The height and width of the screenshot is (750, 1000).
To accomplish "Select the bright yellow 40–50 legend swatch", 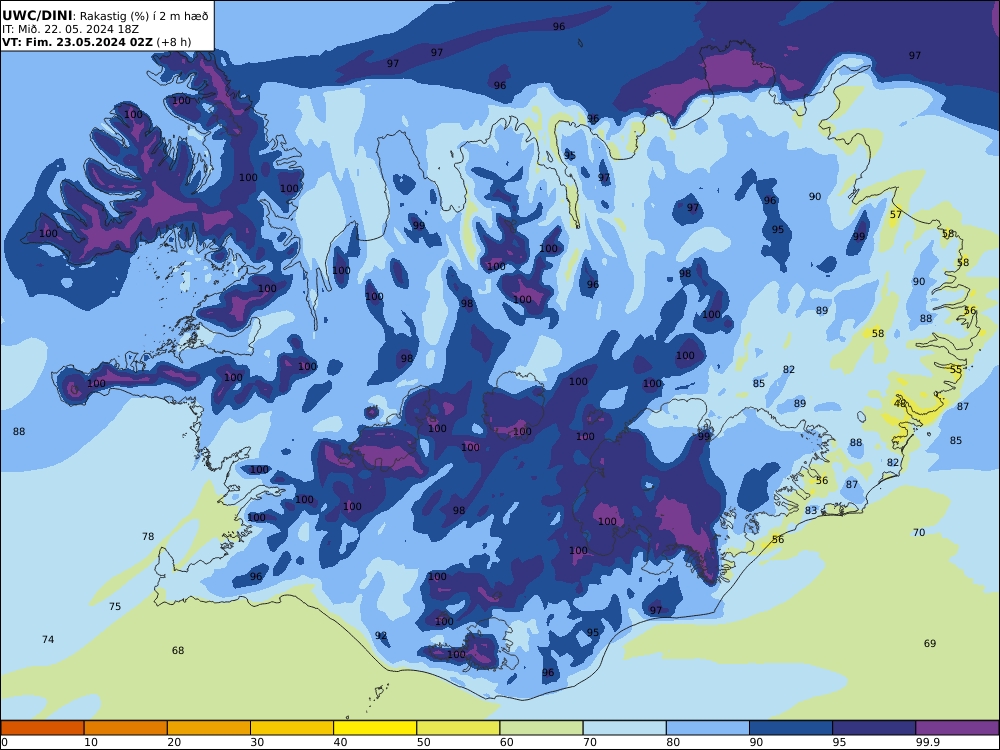I will (375, 728).
